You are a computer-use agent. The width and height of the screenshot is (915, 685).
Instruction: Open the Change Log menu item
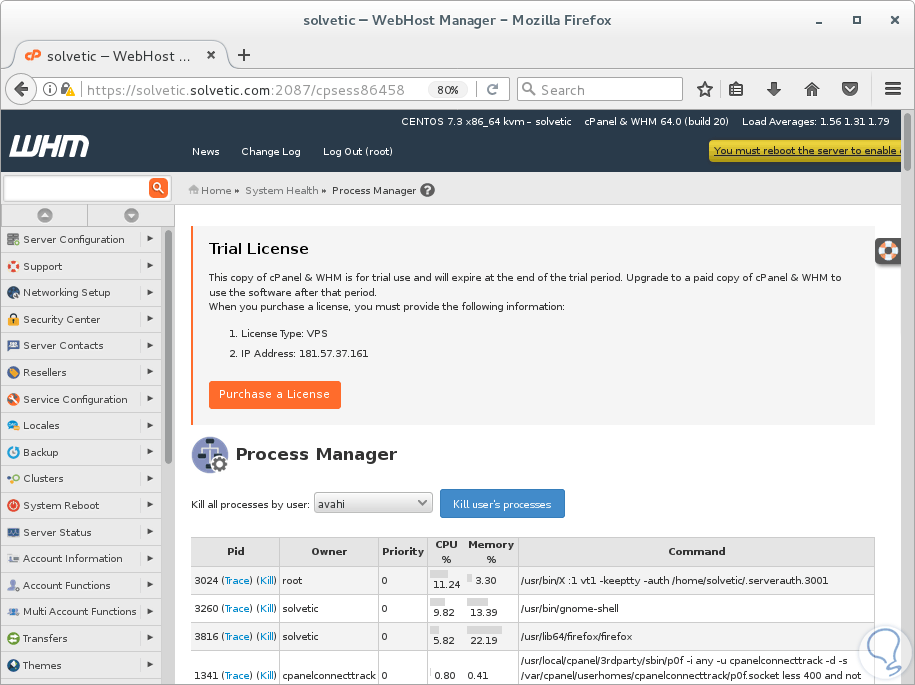pos(271,151)
